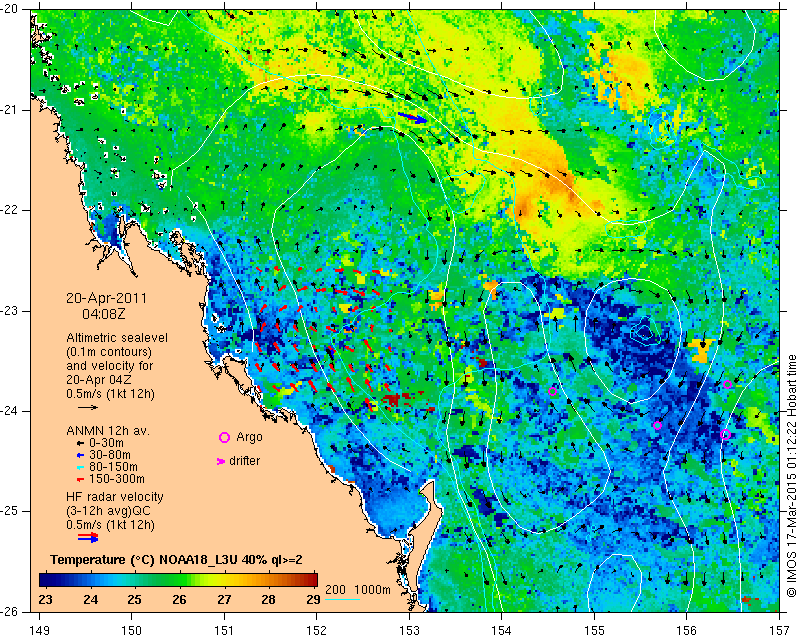This screenshot has height=640, width=800.
Task: Click the '80-150m' depth label
Action: (x=113, y=467)
